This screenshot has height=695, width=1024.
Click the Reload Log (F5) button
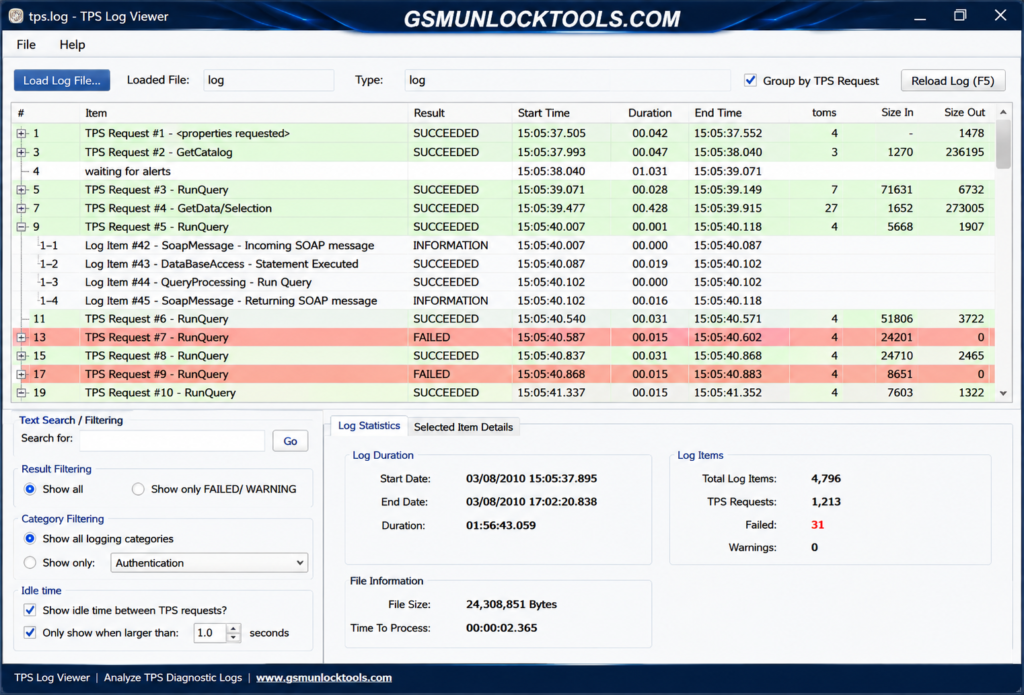(x=953, y=80)
